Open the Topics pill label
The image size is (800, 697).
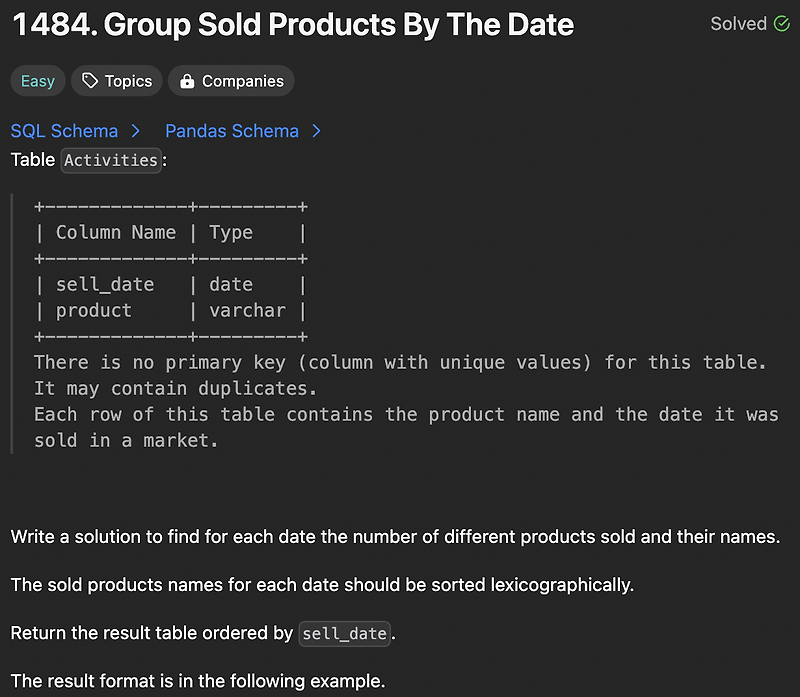[x=128, y=81]
